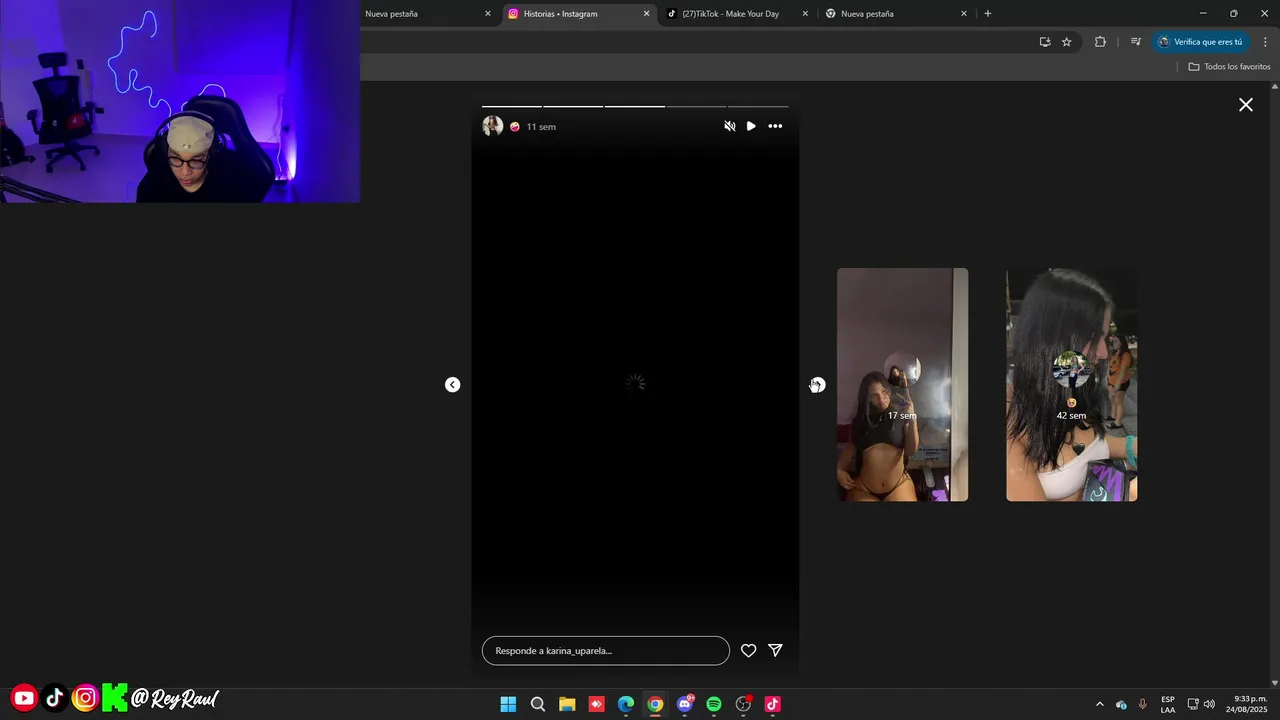Expand the hidden system tray icons chevron
This screenshot has height=720, width=1280.
point(1100,704)
